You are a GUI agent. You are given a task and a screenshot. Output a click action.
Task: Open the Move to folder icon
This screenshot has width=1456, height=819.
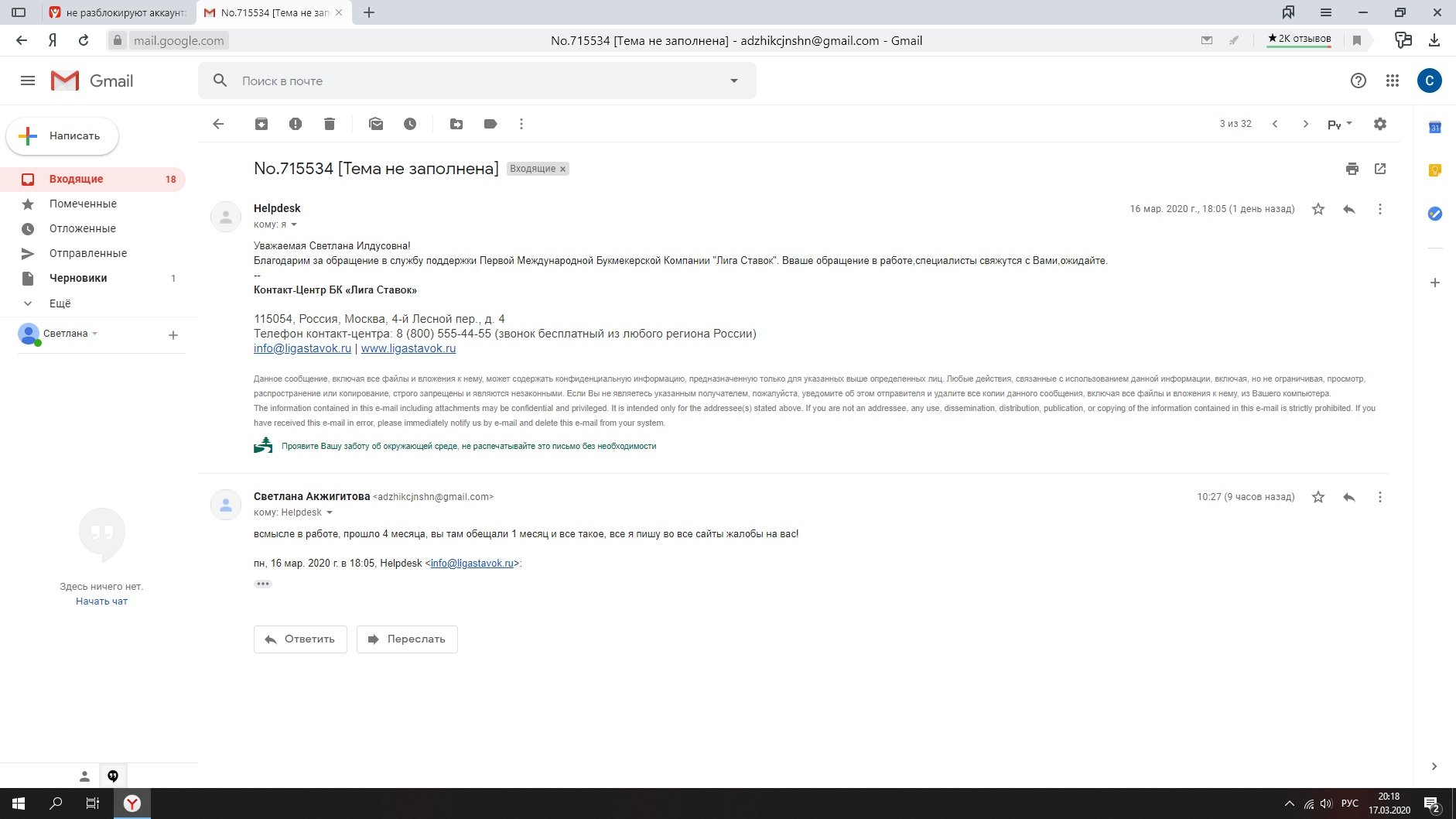coord(456,124)
